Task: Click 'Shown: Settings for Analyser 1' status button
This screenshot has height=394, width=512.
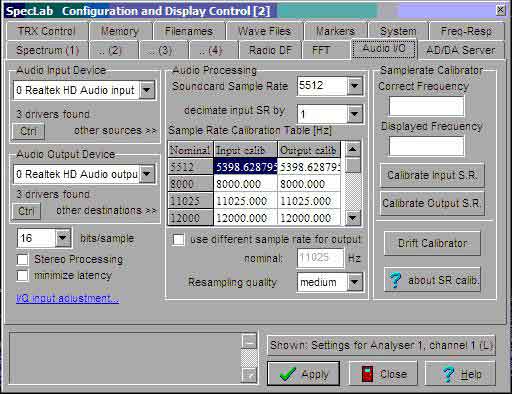Action: [x=381, y=345]
